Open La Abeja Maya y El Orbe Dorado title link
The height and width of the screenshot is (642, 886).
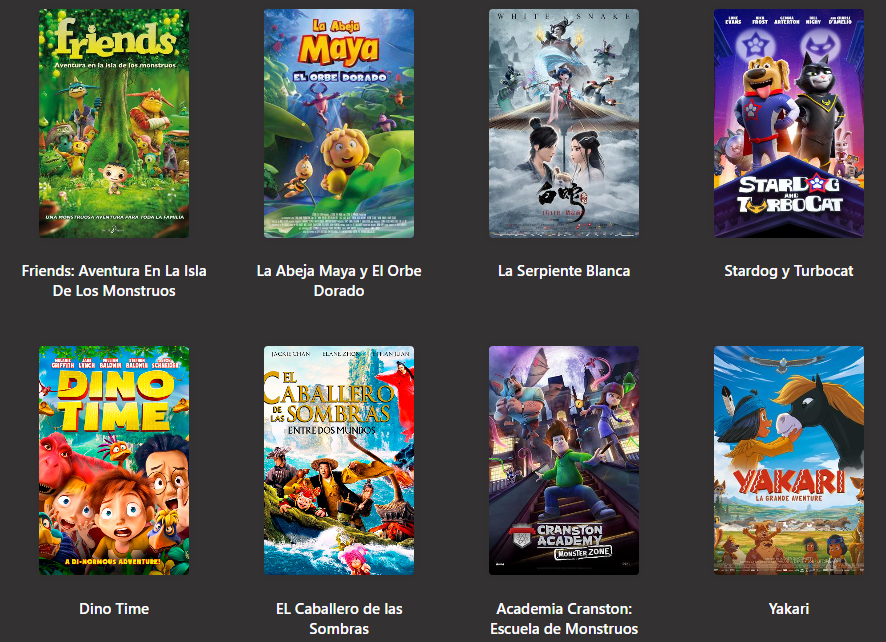[x=338, y=280]
